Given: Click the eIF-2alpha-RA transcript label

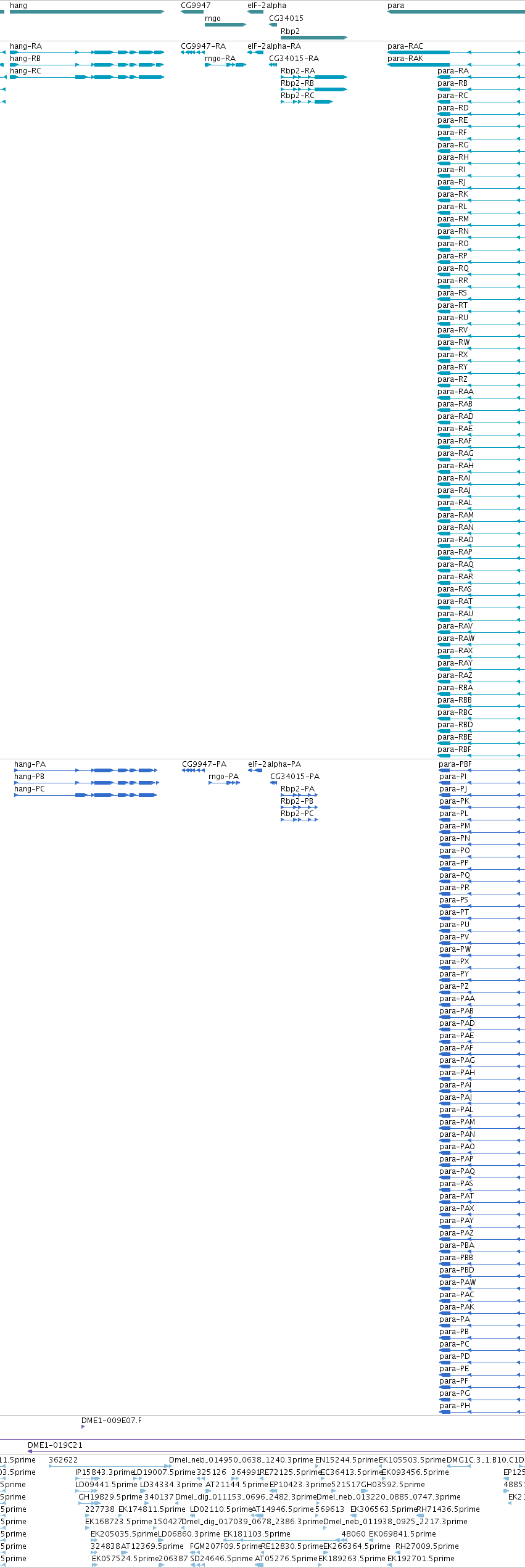Looking at the screenshot, I should [274, 46].
